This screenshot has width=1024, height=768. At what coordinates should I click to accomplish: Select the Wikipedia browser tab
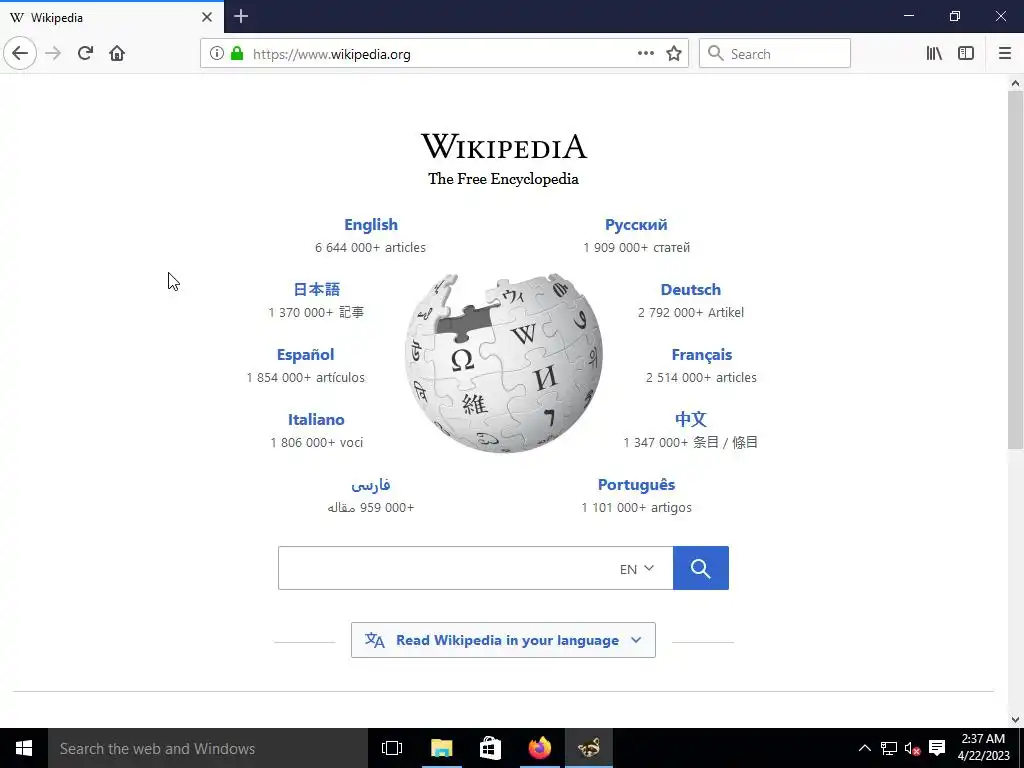coord(112,17)
